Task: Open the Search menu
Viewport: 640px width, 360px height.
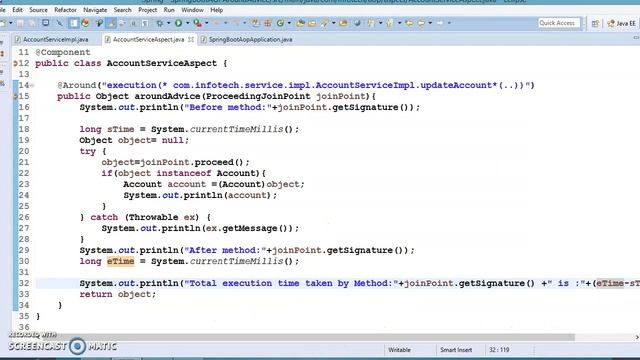Action: pyautogui.click(x=122, y=10)
